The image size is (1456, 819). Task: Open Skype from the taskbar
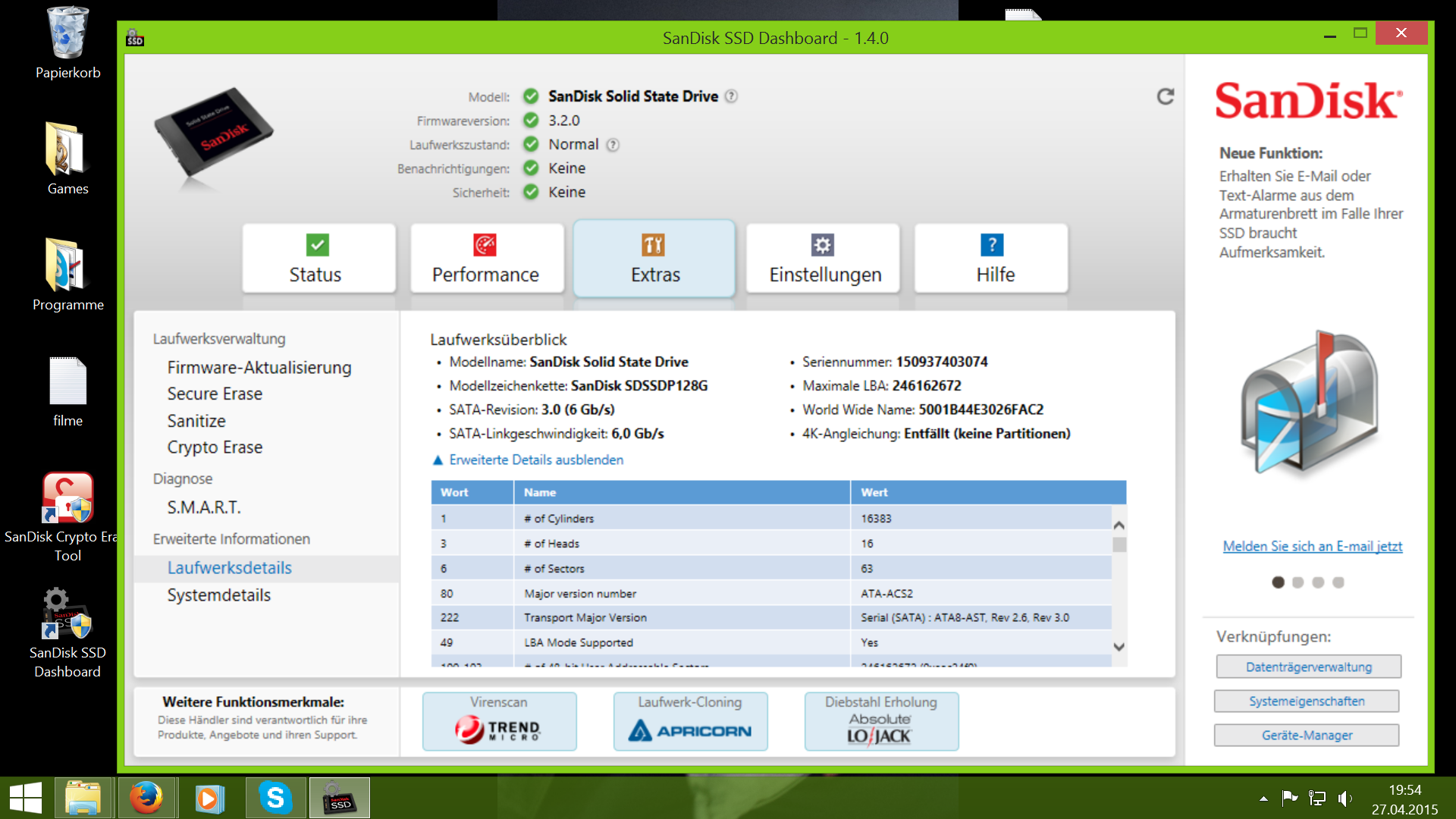275,798
